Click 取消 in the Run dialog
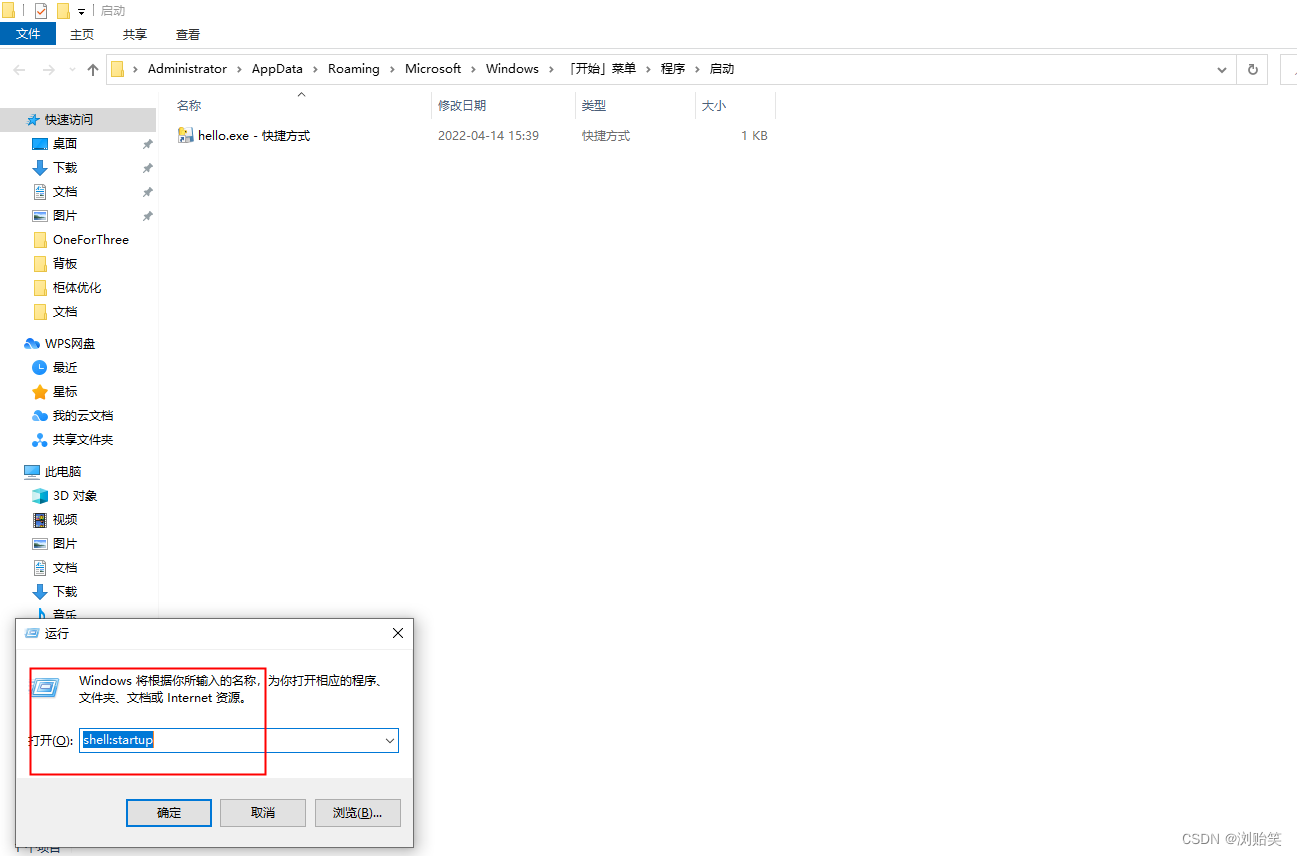Image resolution: width=1297 pixels, height=856 pixels. [263, 813]
